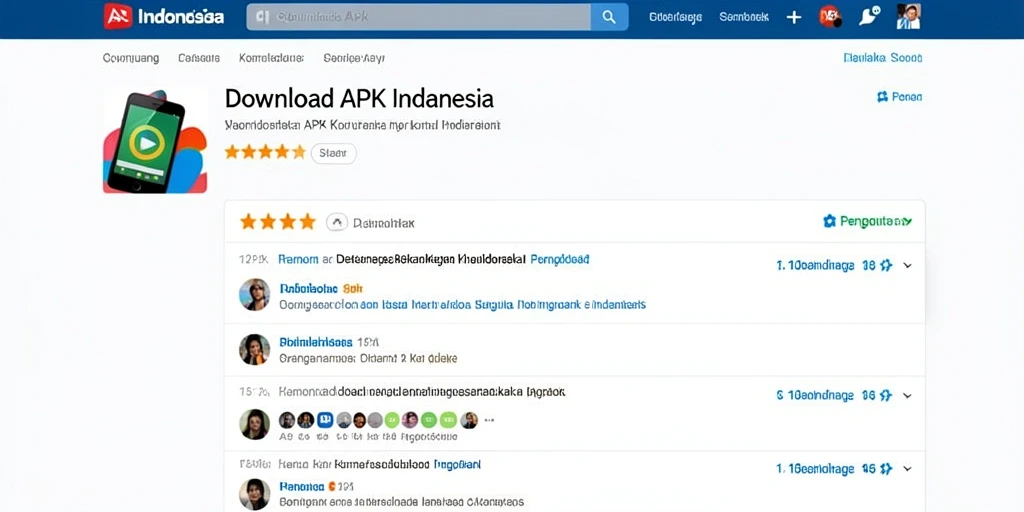1024x512 pixels.
Task: Open the Pengoutanay dropdown
Action: 875,221
